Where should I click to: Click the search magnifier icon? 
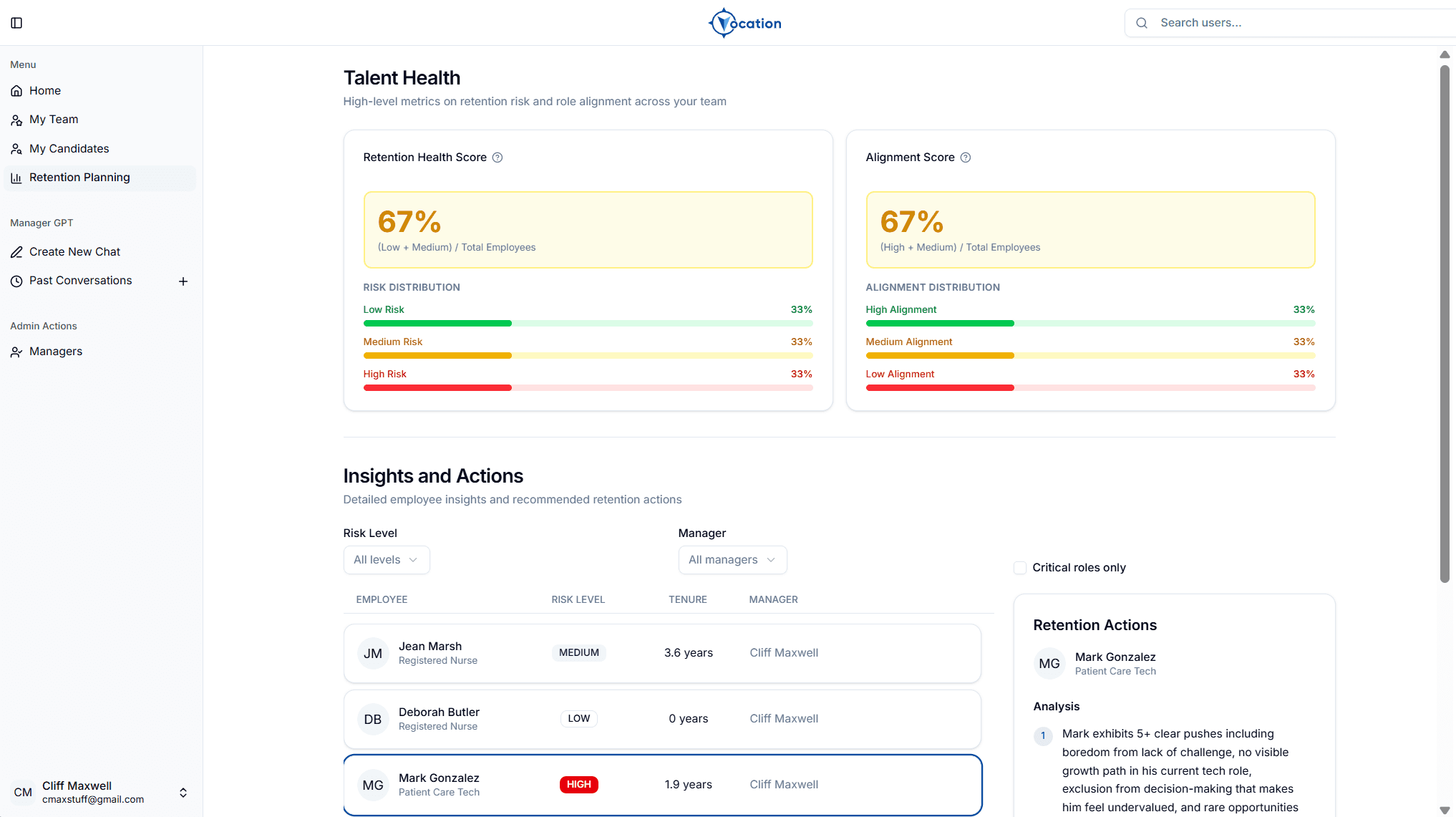point(1142,23)
